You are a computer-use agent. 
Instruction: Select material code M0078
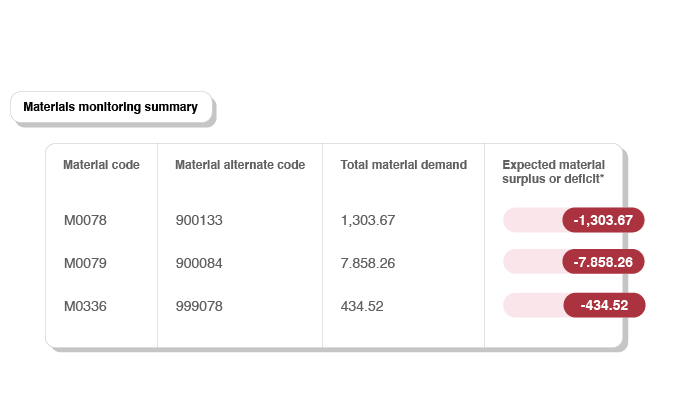click(85, 220)
